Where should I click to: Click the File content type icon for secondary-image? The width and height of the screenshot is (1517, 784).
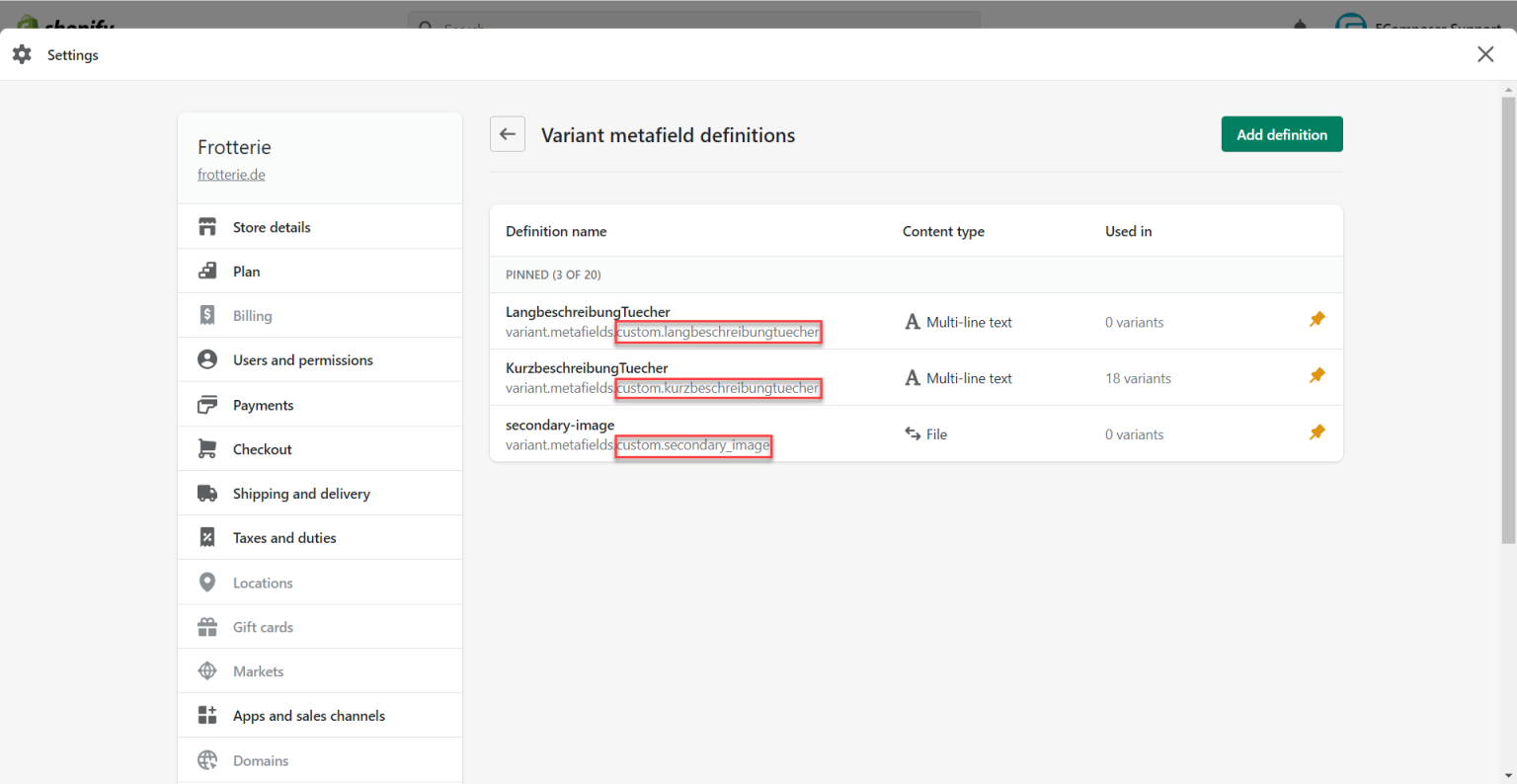[x=911, y=432]
